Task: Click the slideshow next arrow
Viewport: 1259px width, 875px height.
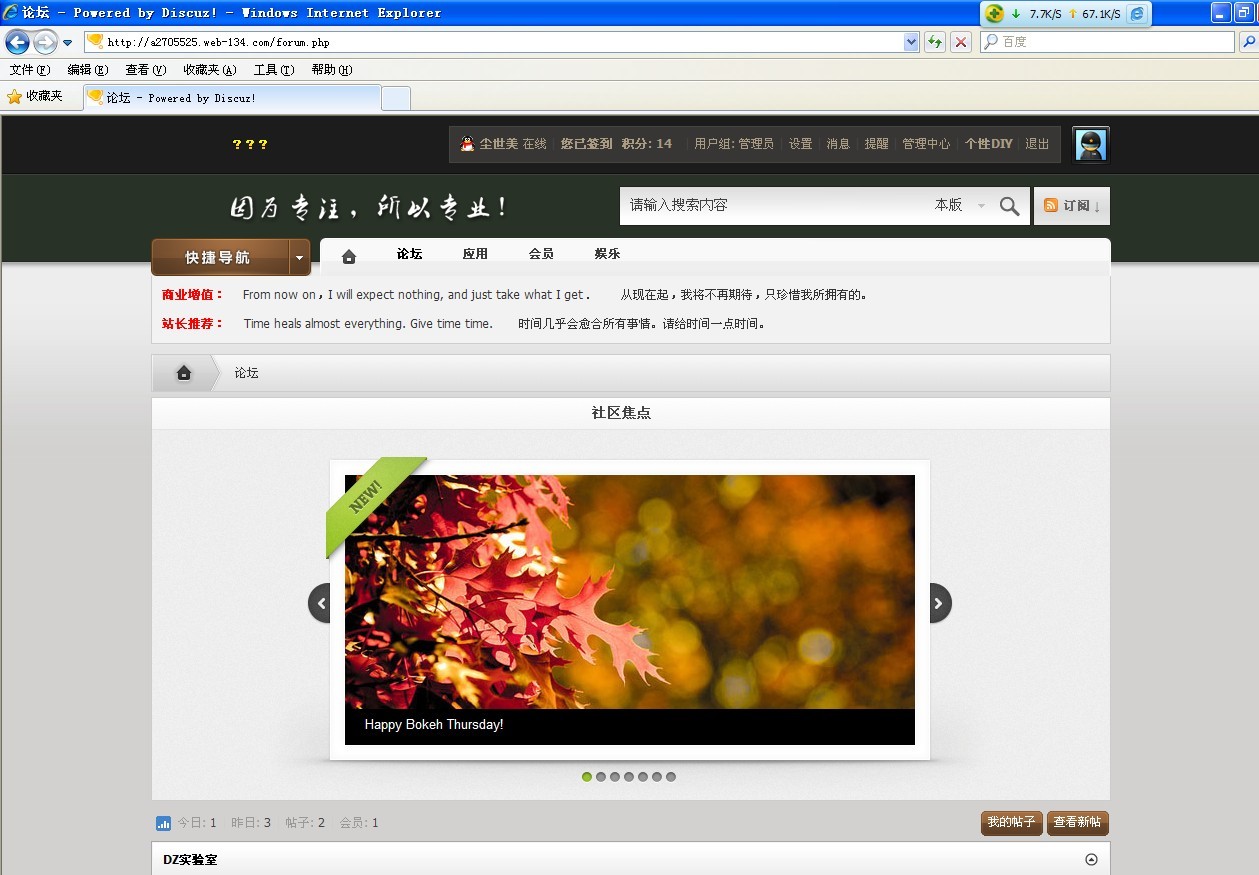Action: click(940, 603)
